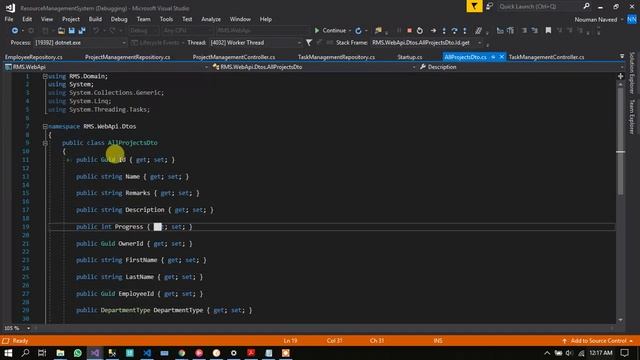Screen dimensions: 640x360
Task: Click the scroll down arrow in editor
Action: pyautogui.click(x=620, y=320)
